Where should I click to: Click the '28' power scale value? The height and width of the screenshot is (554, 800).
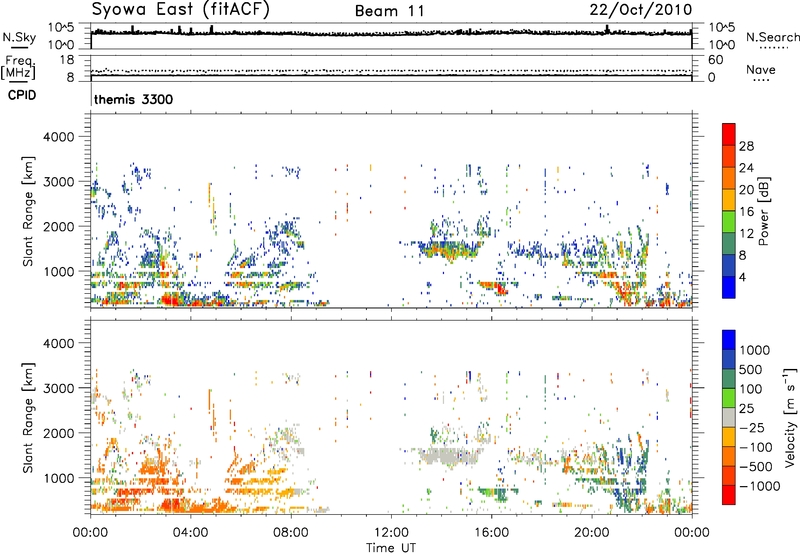click(746, 146)
